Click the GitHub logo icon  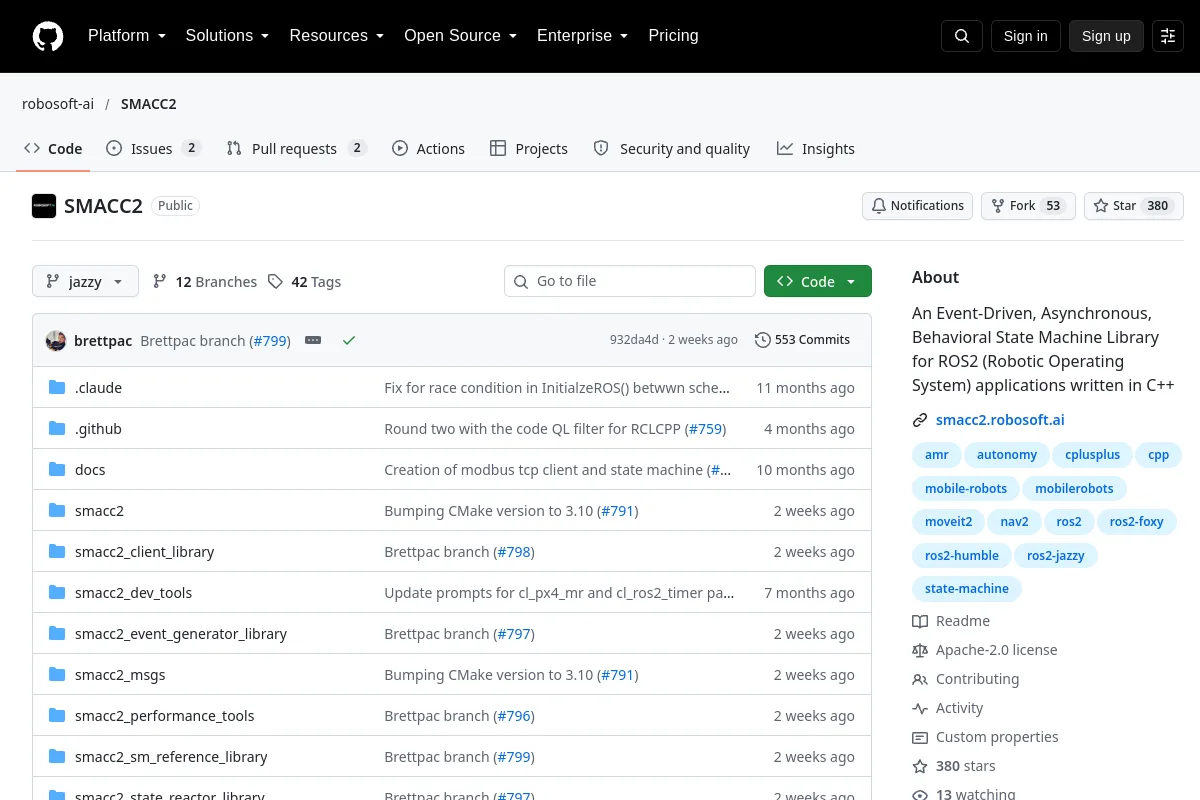(48, 36)
